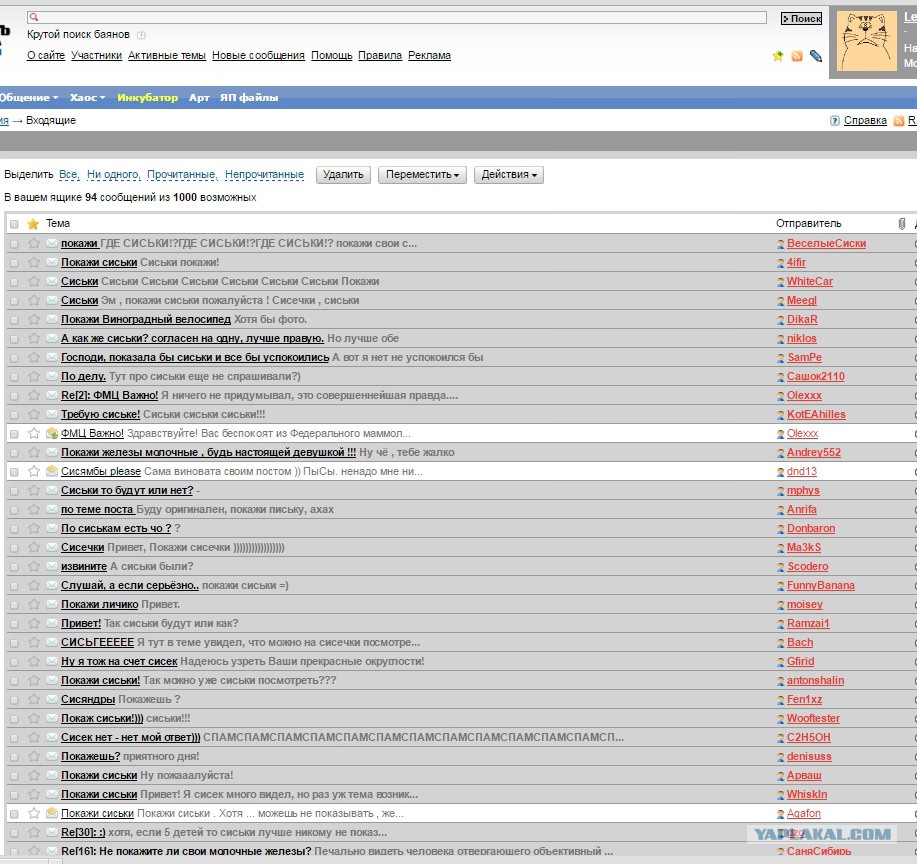The width and height of the screenshot is (917, 864).
Task: Click the user icon next to sender moisey
Action: click(781, 605)
